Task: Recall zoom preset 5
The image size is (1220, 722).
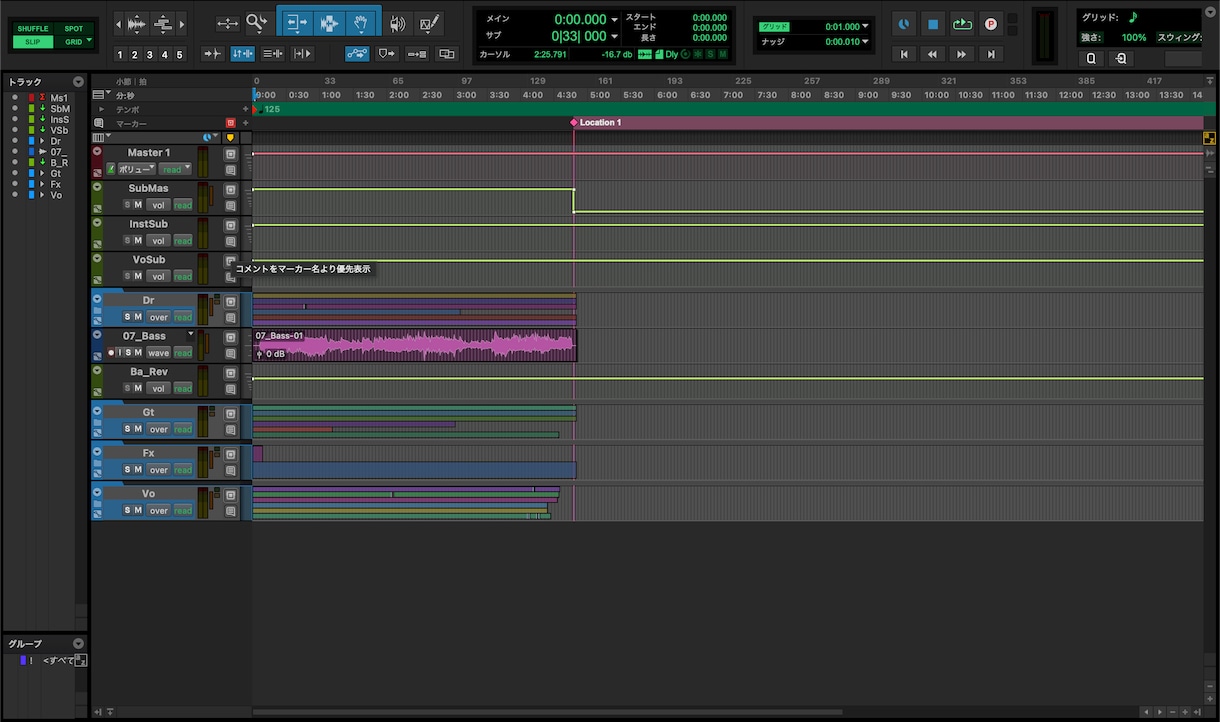Action: click(180, 55)
